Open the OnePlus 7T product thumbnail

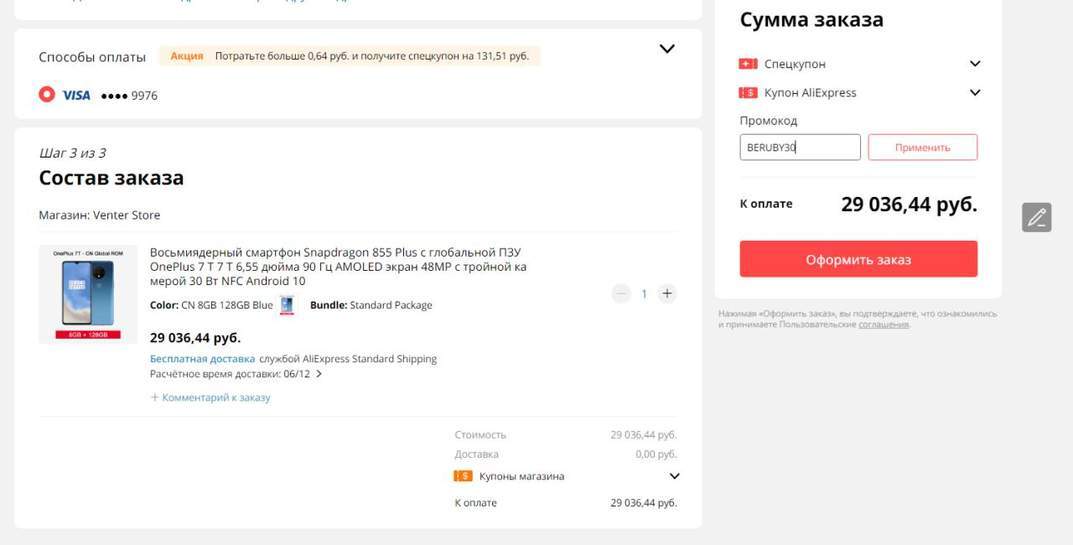(88, 294)
